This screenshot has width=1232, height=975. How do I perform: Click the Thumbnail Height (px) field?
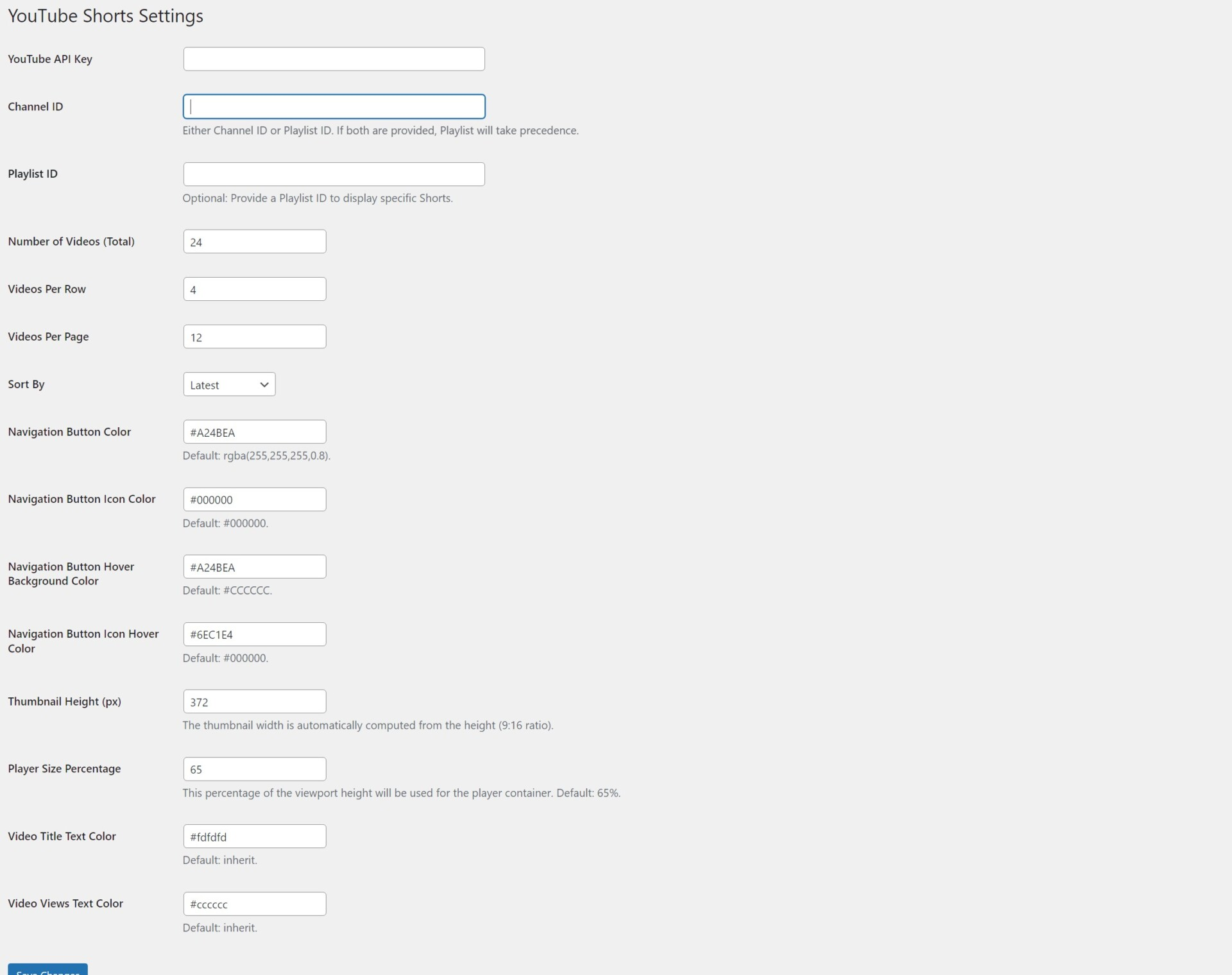tap(255, 702)
